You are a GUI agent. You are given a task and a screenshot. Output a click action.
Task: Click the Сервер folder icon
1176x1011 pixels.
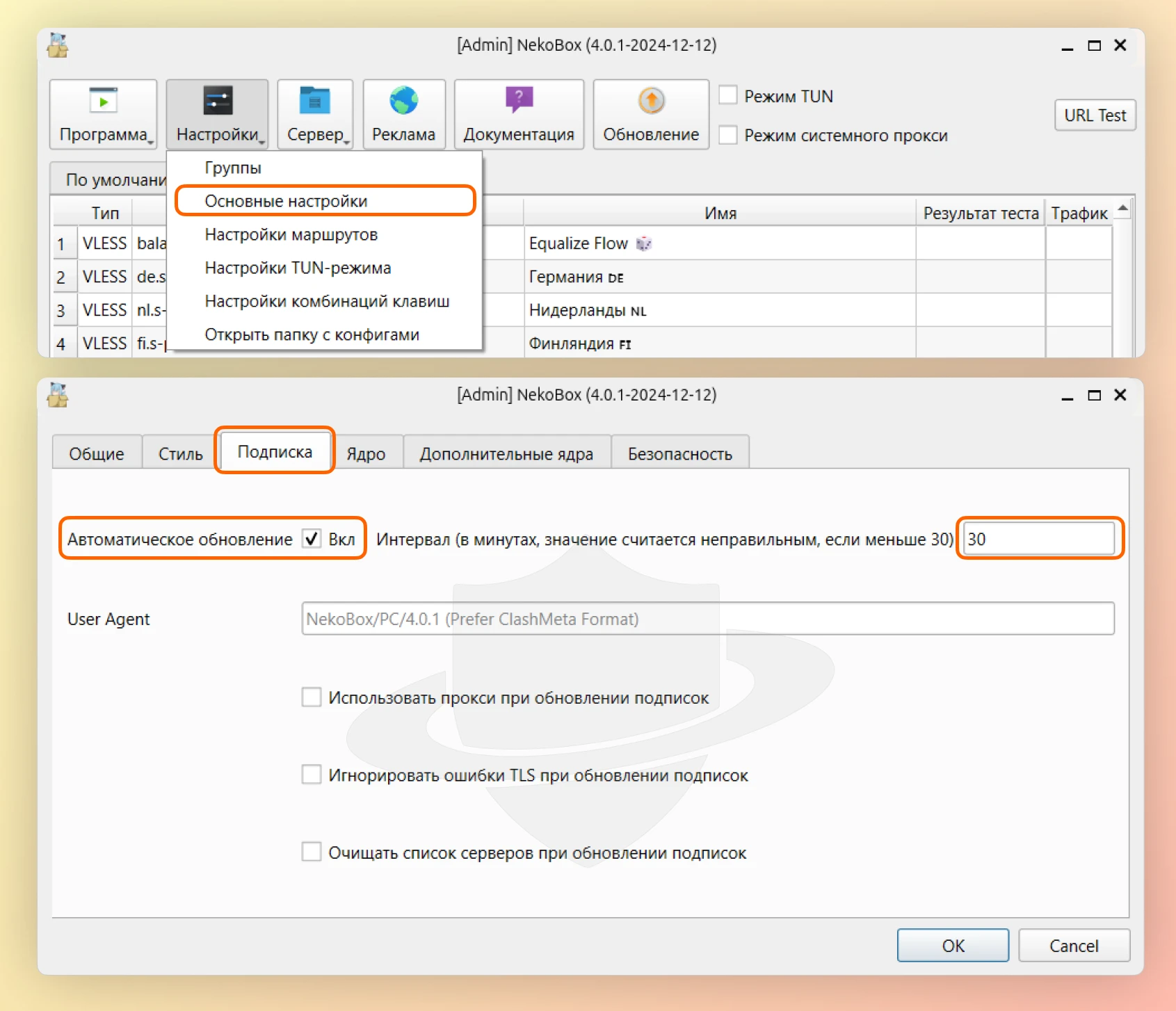[314, 102]
